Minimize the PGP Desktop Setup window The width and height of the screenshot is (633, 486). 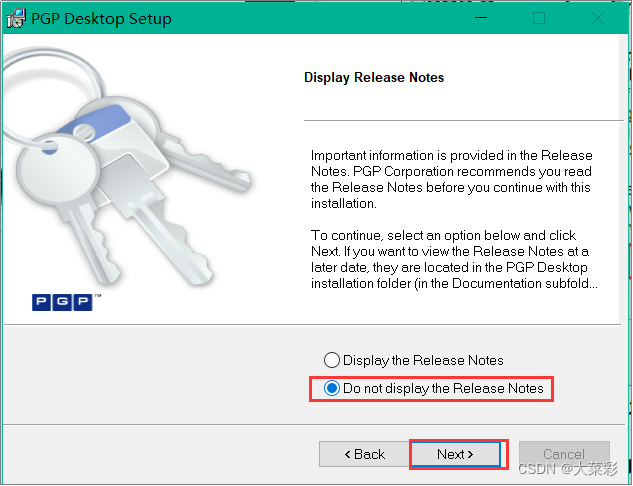coord(480,18)
